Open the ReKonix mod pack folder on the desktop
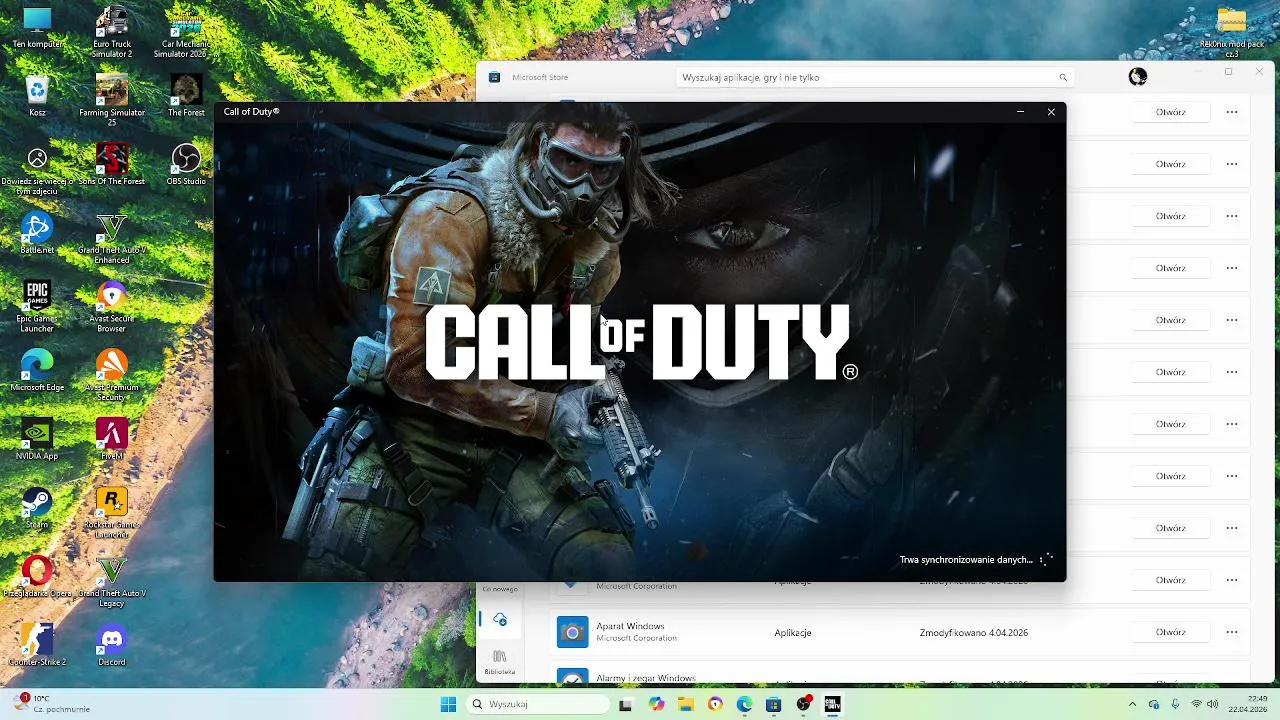 pyautogui.click(x=1232, y=30)
